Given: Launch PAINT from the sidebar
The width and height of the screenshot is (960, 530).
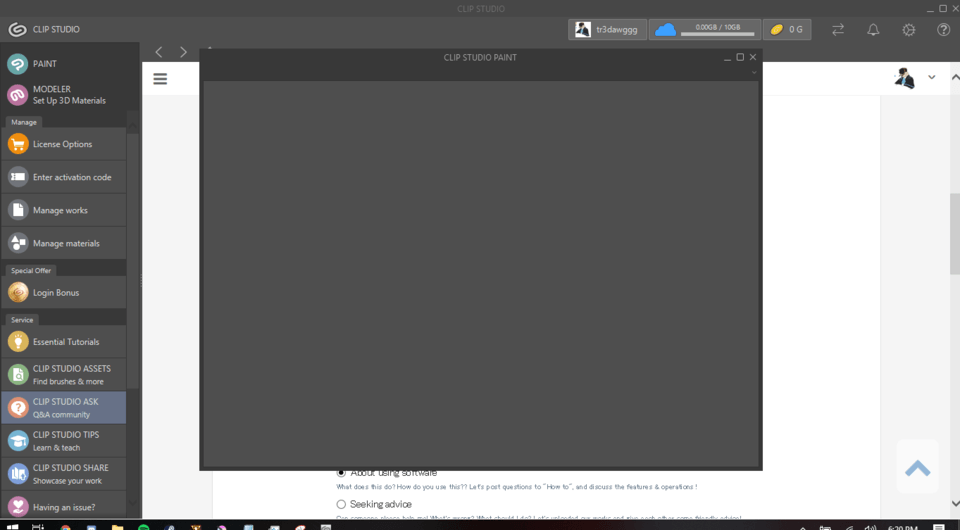Looking at the screenshot, I should pyautogui.click(x=64, y=64).
